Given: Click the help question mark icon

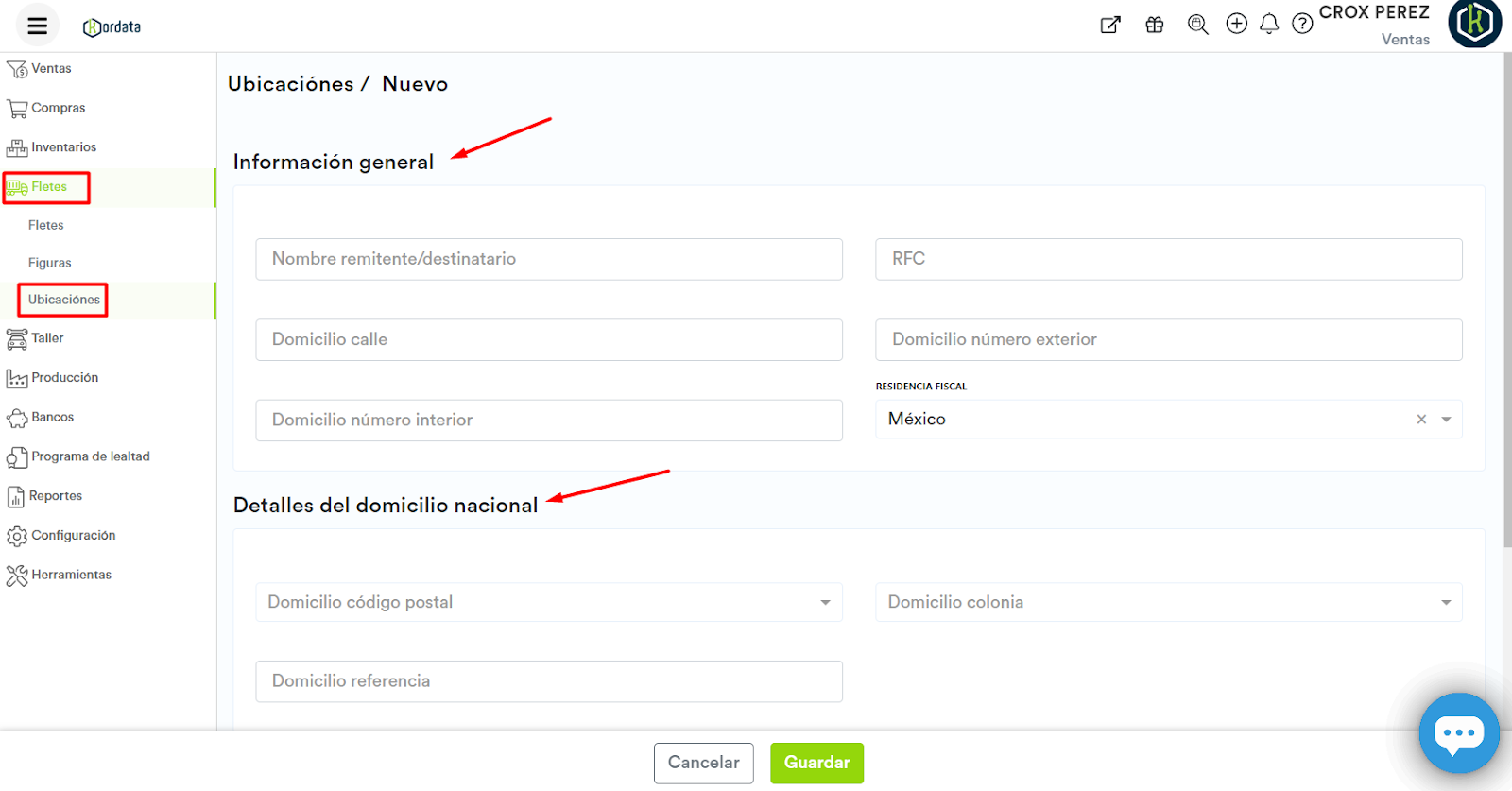Looking at the screenshot, I should pyautogui.click(x=1302, y=24).
